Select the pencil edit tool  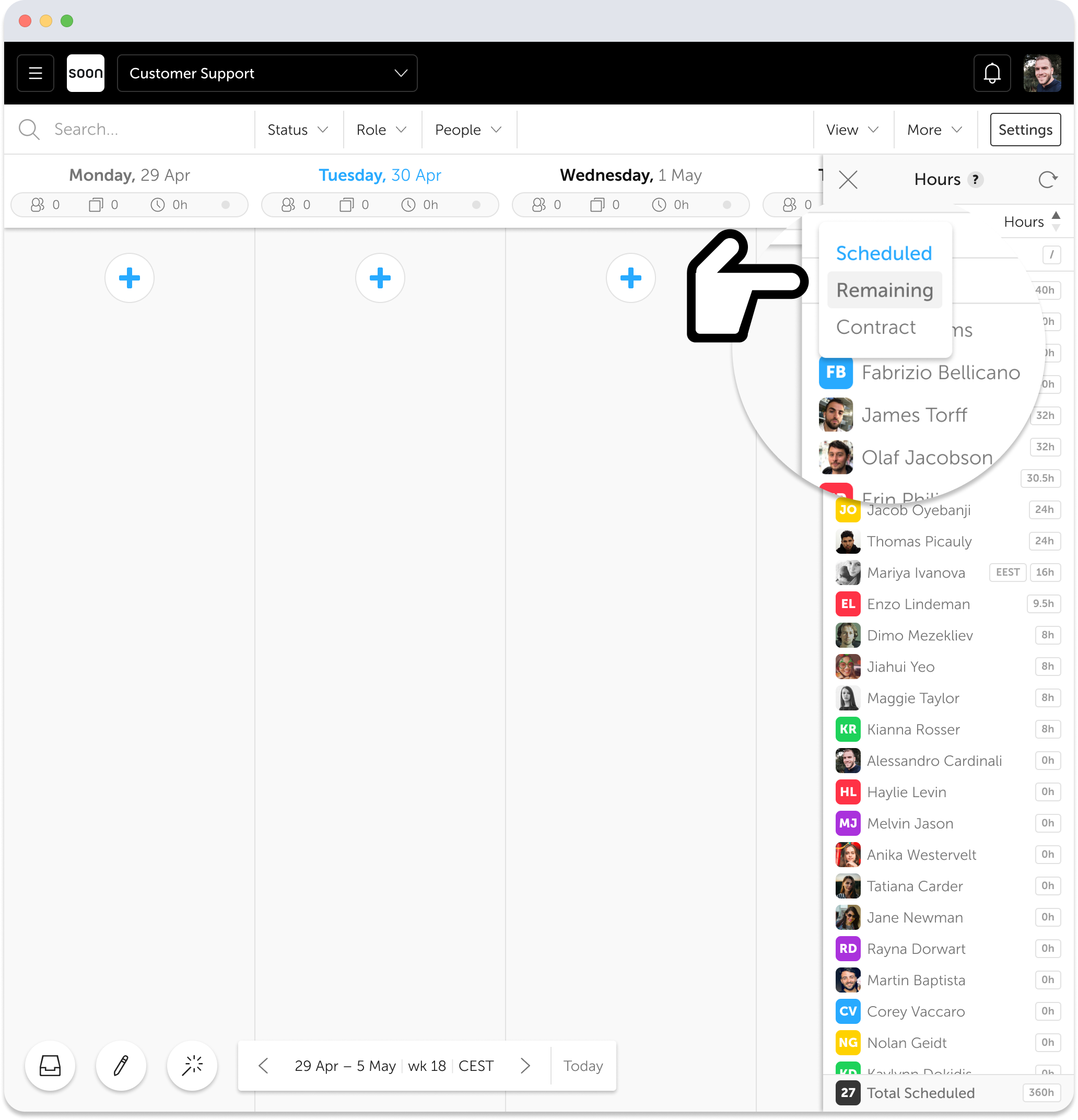(x=121, y=1065)
